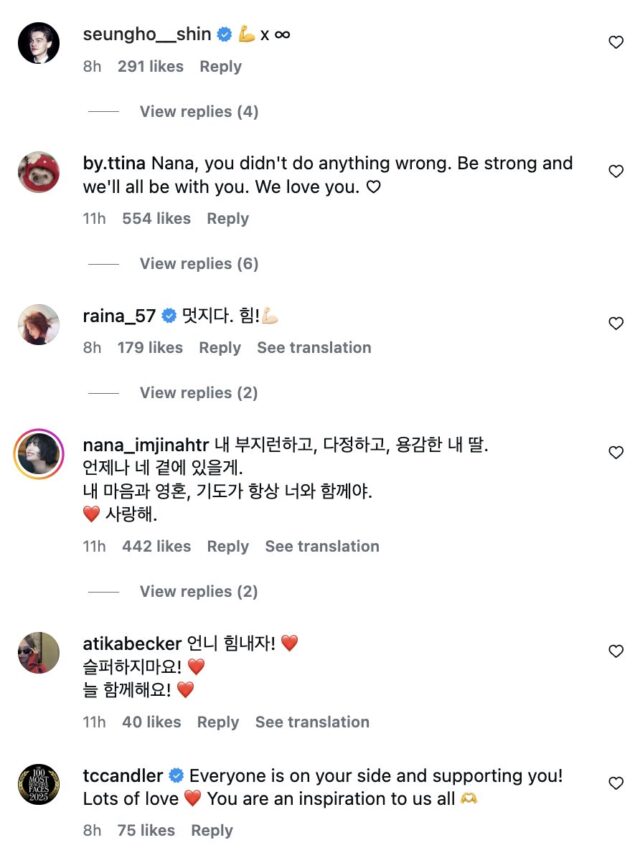The height and width of the screenshot is (868, 640).
Task: Click raina_57's profile avatar
Action: click(x=39, y=324)
